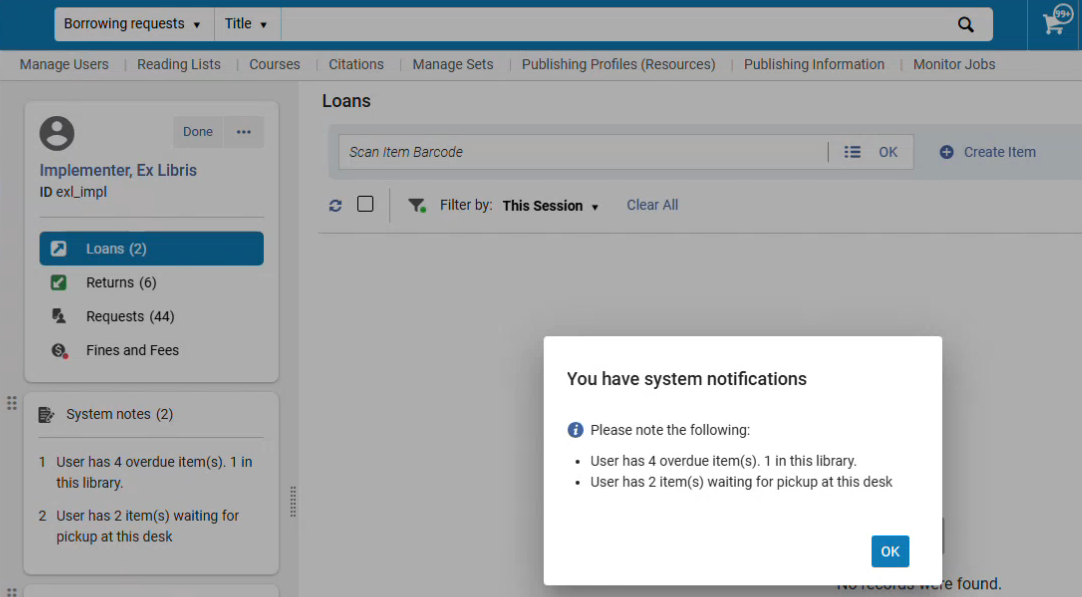The width and height of the screenshot is (1082, 597).
Task: Open Courses menu item
Action: pos(275,64)
